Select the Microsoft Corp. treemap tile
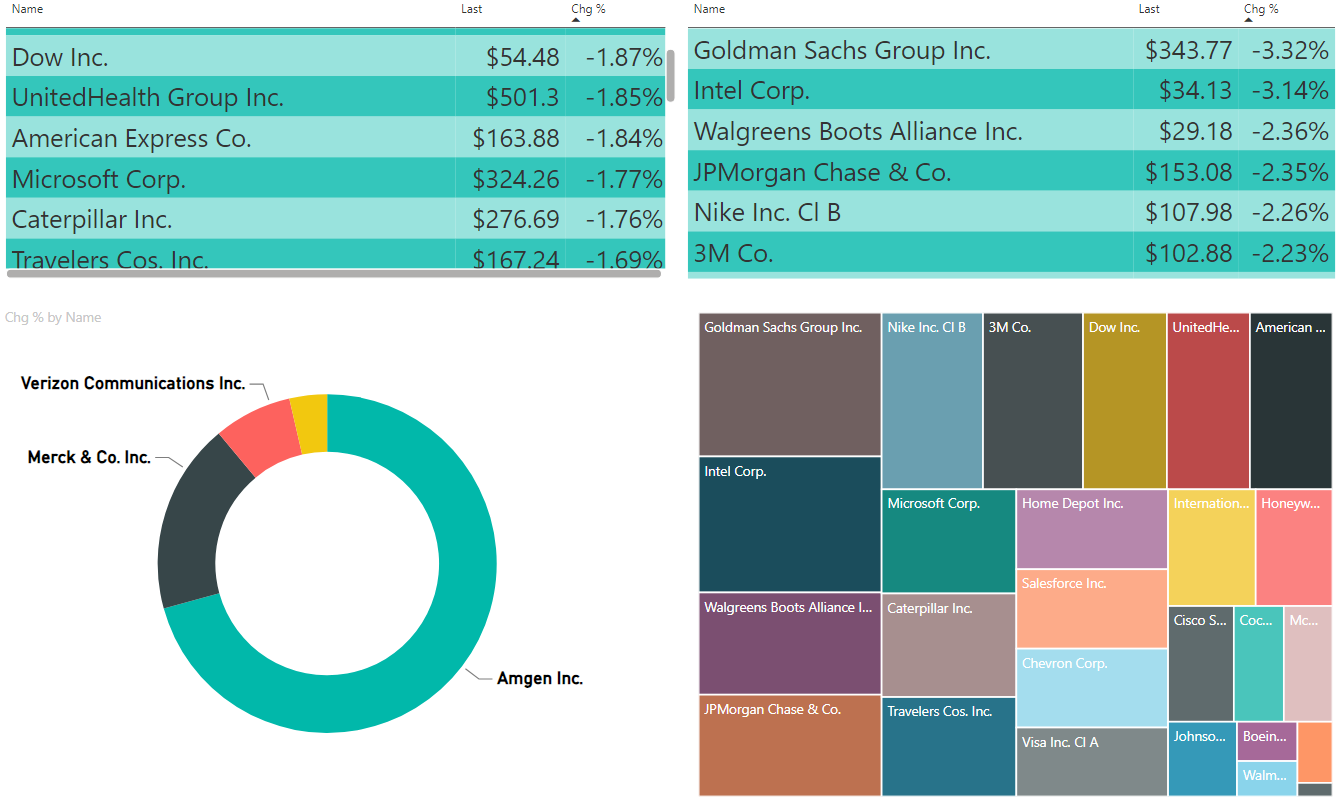 [x=949, y=541]
